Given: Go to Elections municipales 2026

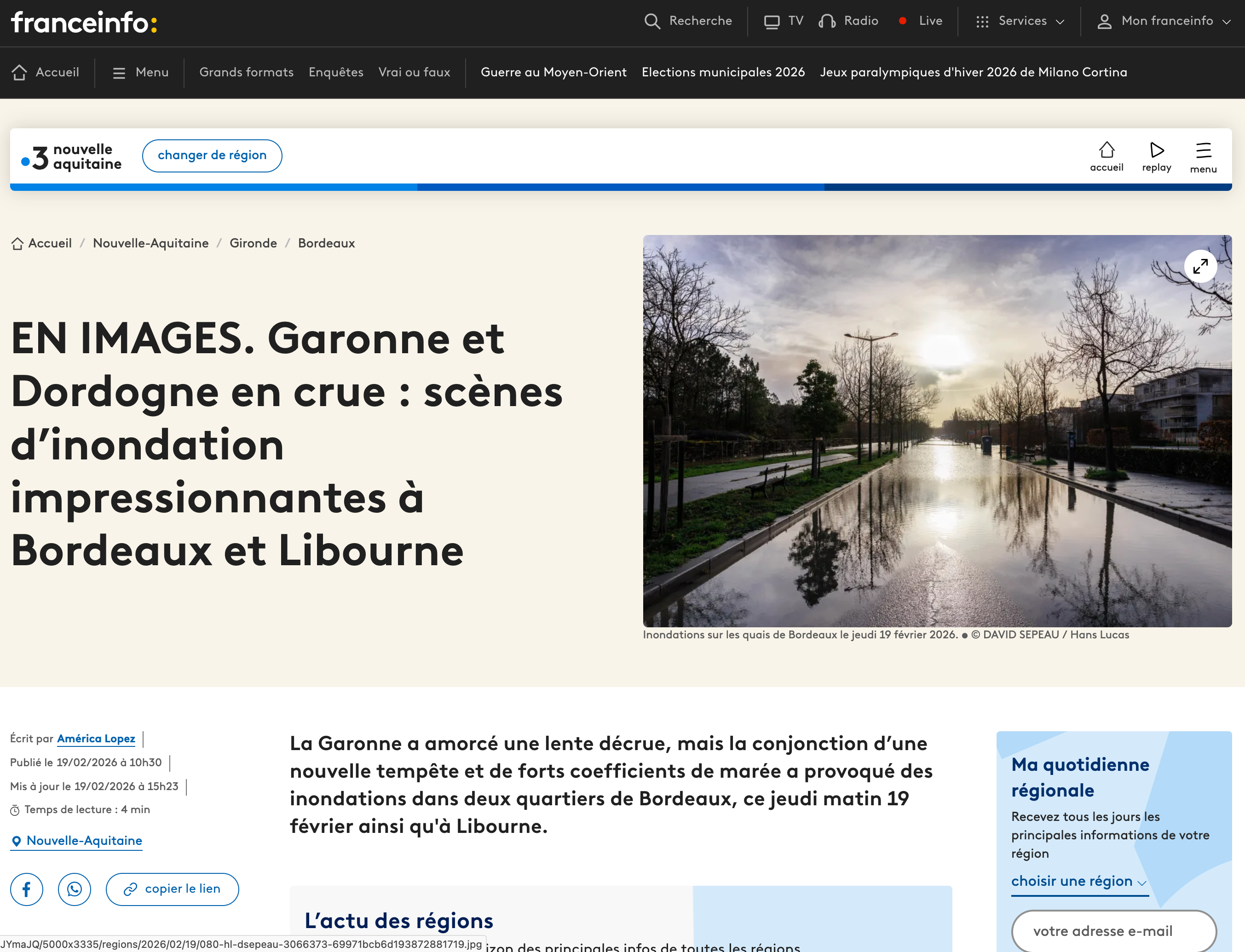Looking at the screenshot, I should pyautogui.click(x=723, y=73).
